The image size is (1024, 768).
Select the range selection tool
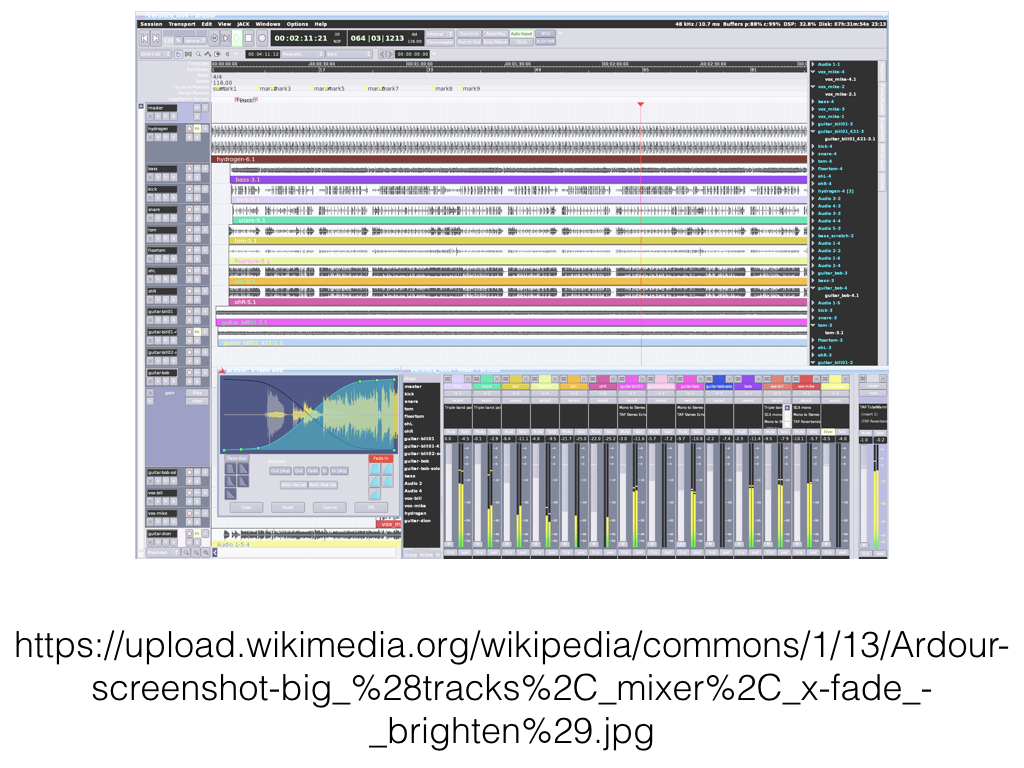pos(188,54)
